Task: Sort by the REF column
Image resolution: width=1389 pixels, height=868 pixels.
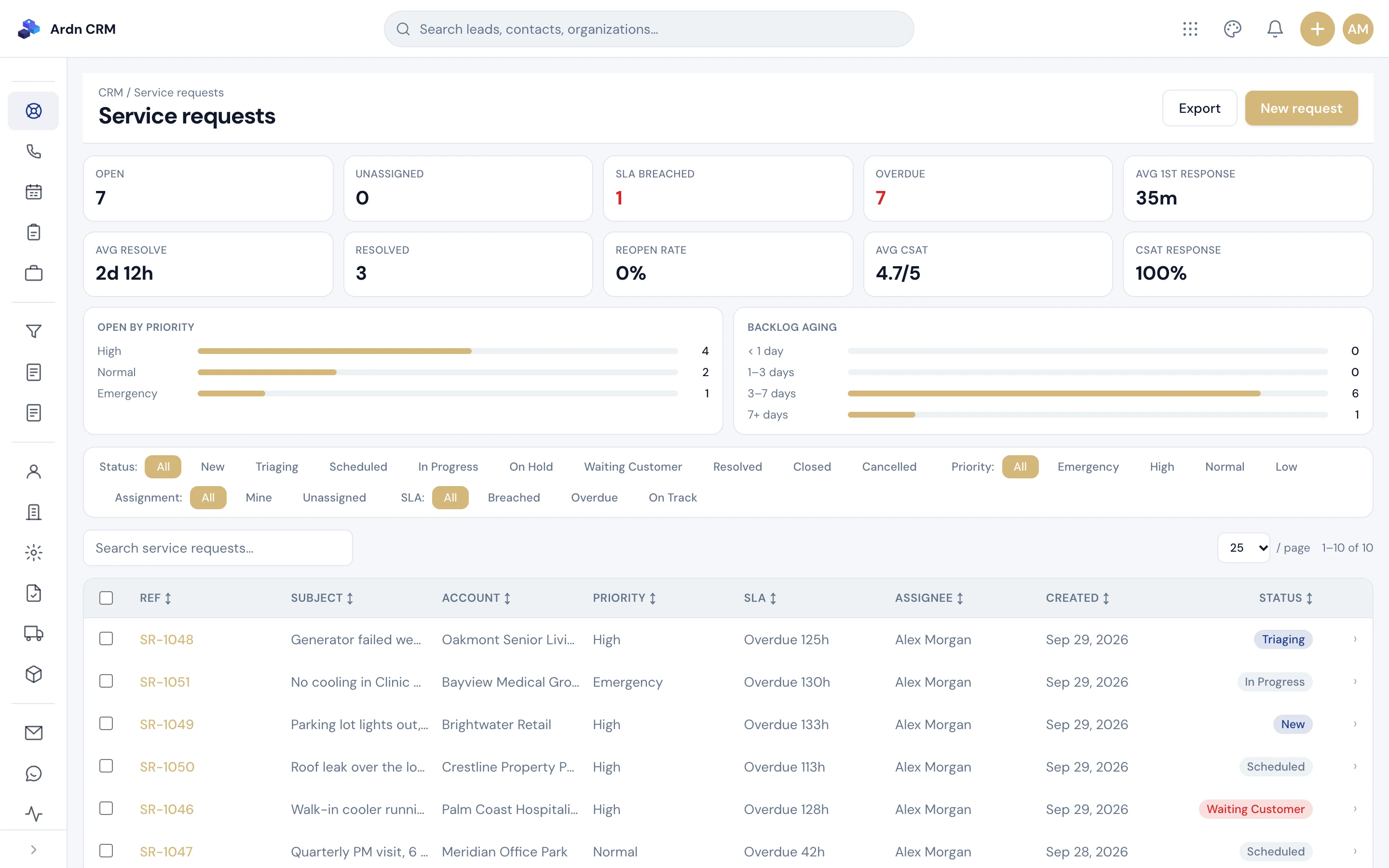Action: 156,598
